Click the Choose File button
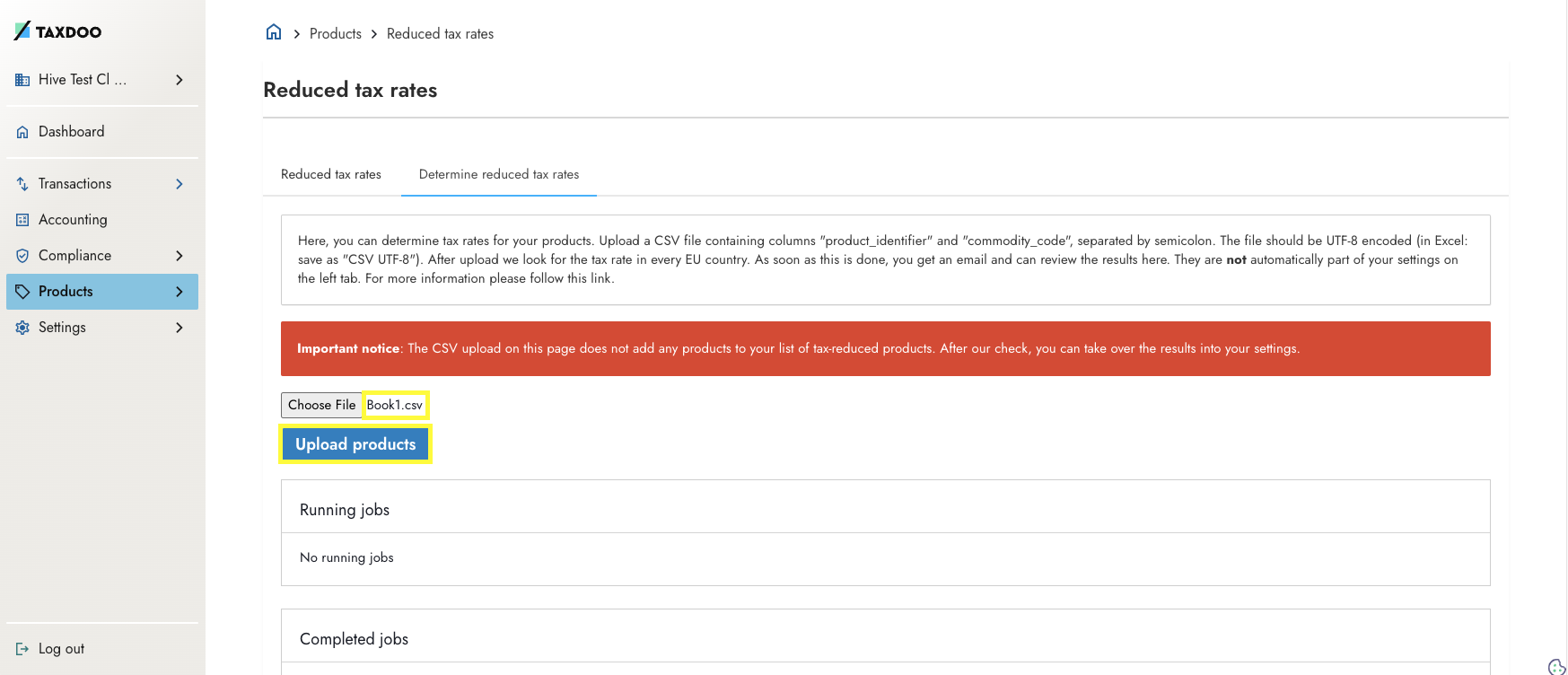Viewport: 1568px width, 675px height. [321, 405]
